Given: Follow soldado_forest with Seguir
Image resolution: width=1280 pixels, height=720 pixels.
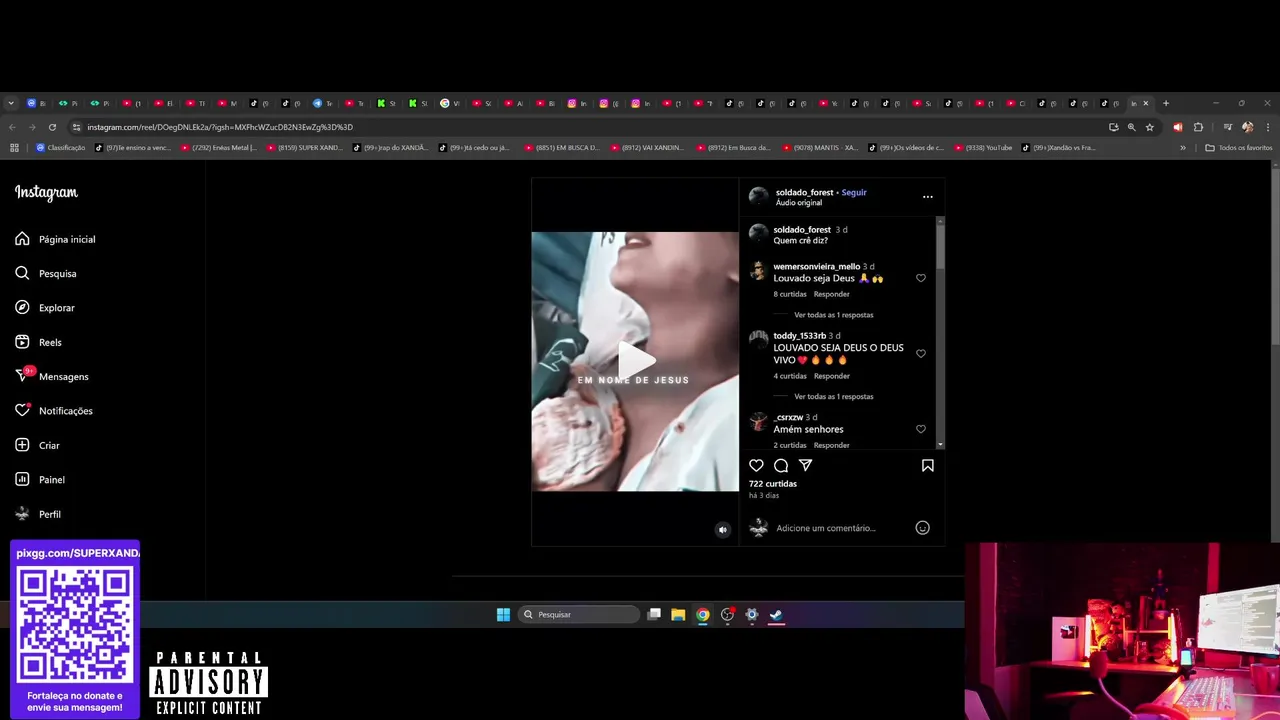Looking at the screenshot, I should 854,192.
